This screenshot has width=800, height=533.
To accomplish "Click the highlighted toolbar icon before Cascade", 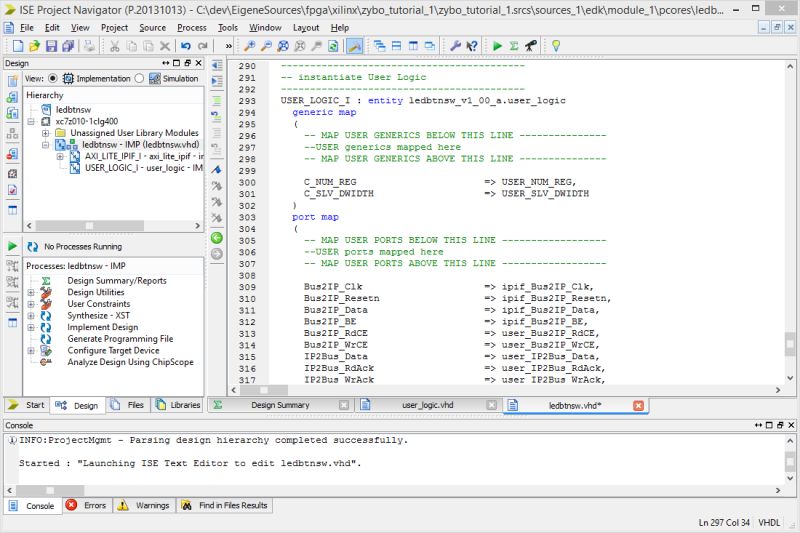I will coord(355,46).
